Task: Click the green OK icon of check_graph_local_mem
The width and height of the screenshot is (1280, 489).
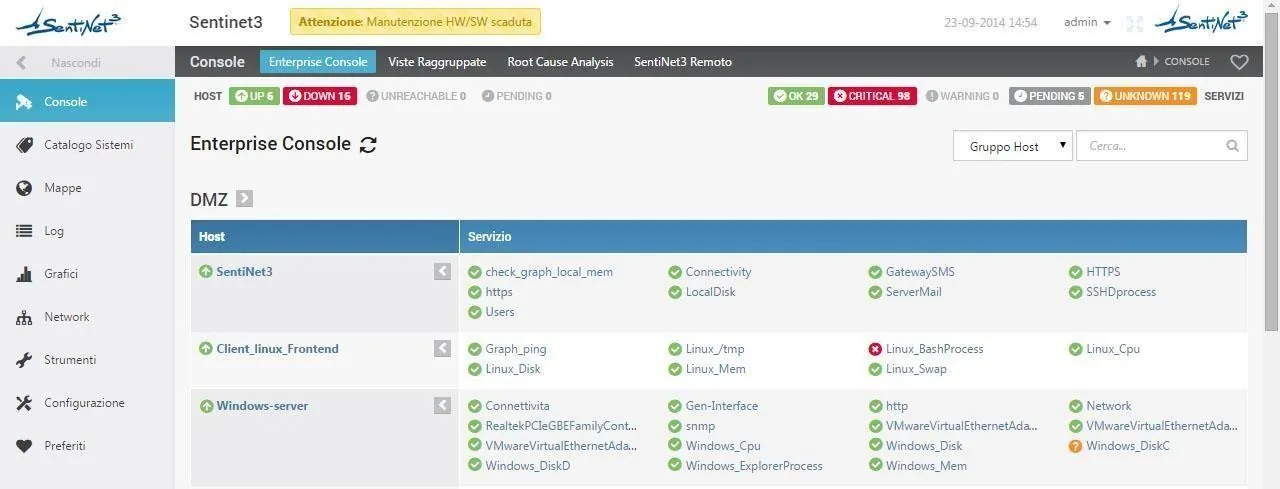Action: click(x=475, y=272)
